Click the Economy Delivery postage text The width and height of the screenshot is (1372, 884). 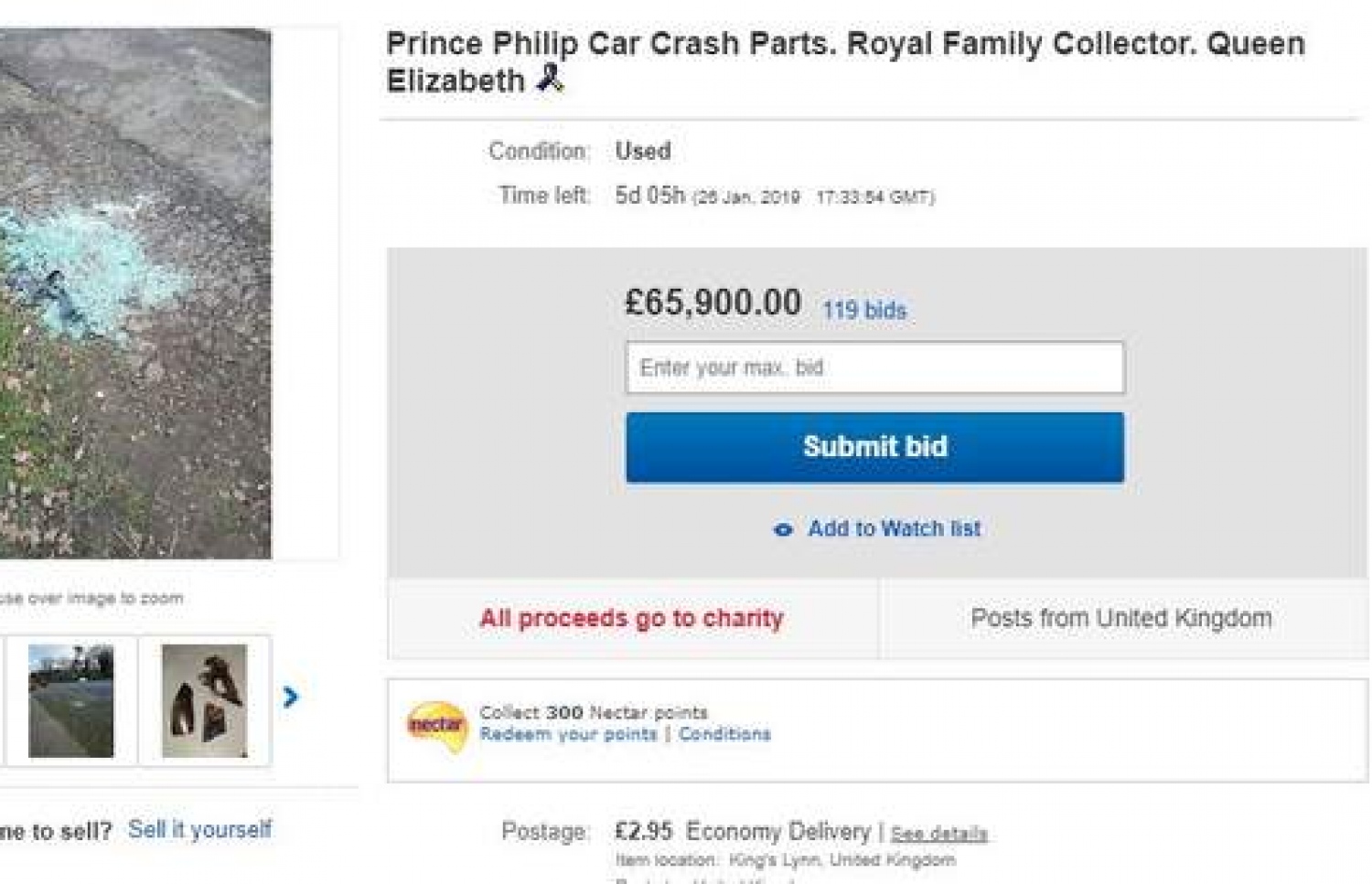(777, 832)
